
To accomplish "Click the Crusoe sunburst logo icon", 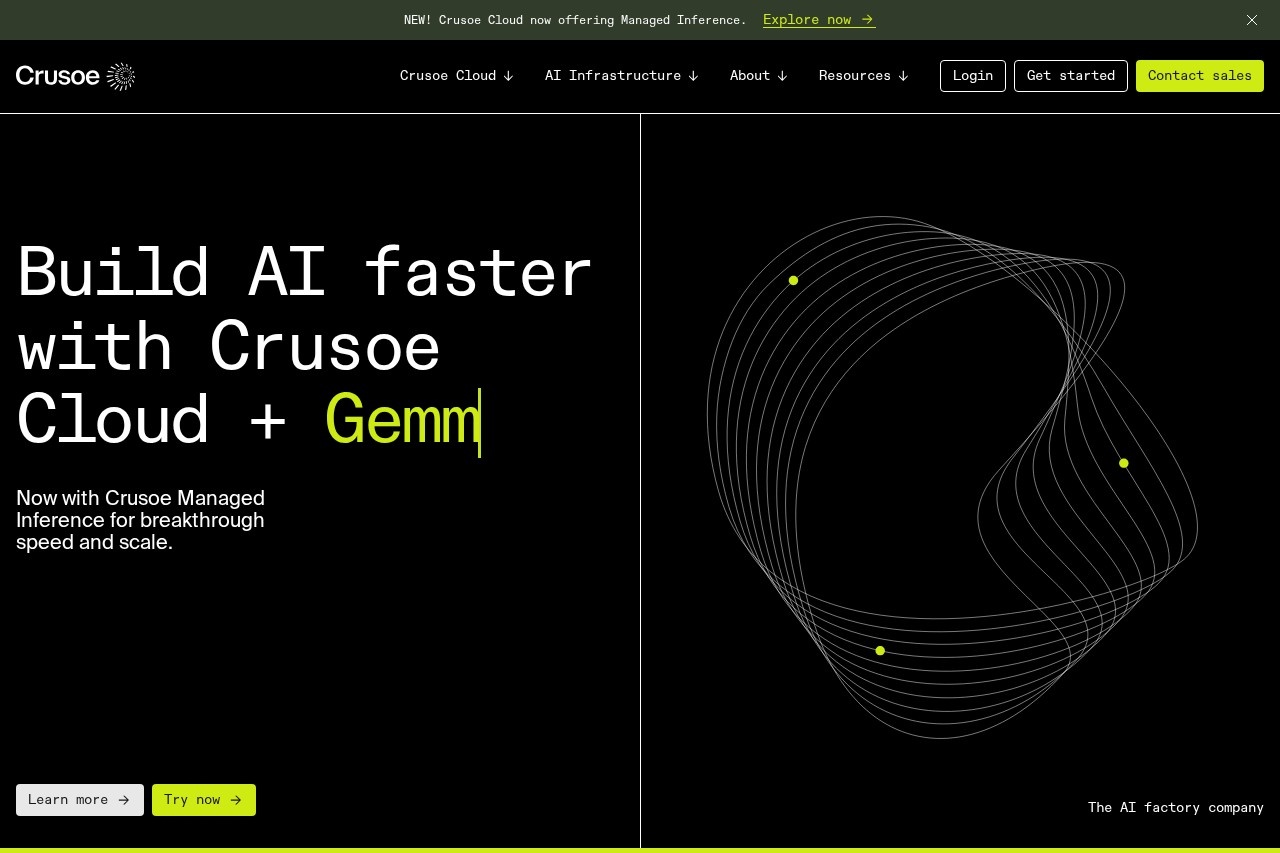I will pos(121,77).
